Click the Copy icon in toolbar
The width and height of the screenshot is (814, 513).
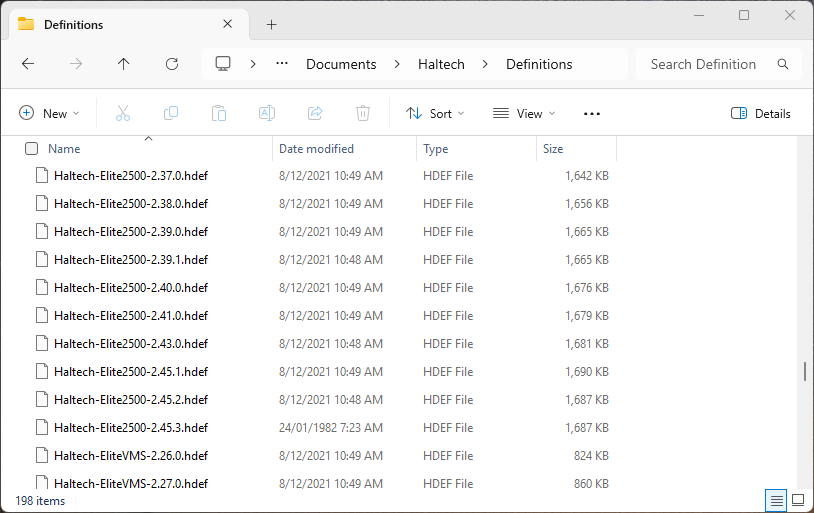171,113
